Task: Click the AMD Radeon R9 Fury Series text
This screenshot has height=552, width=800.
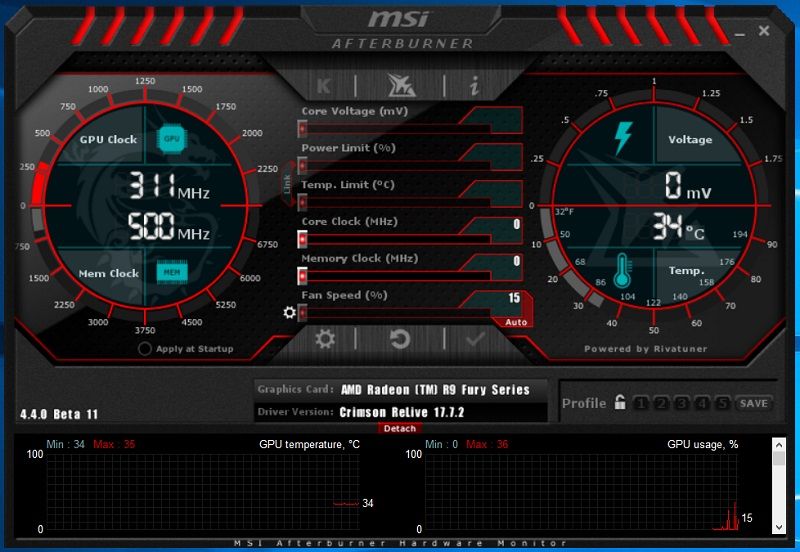Action: pyautogui.click(x=435, y=390)
